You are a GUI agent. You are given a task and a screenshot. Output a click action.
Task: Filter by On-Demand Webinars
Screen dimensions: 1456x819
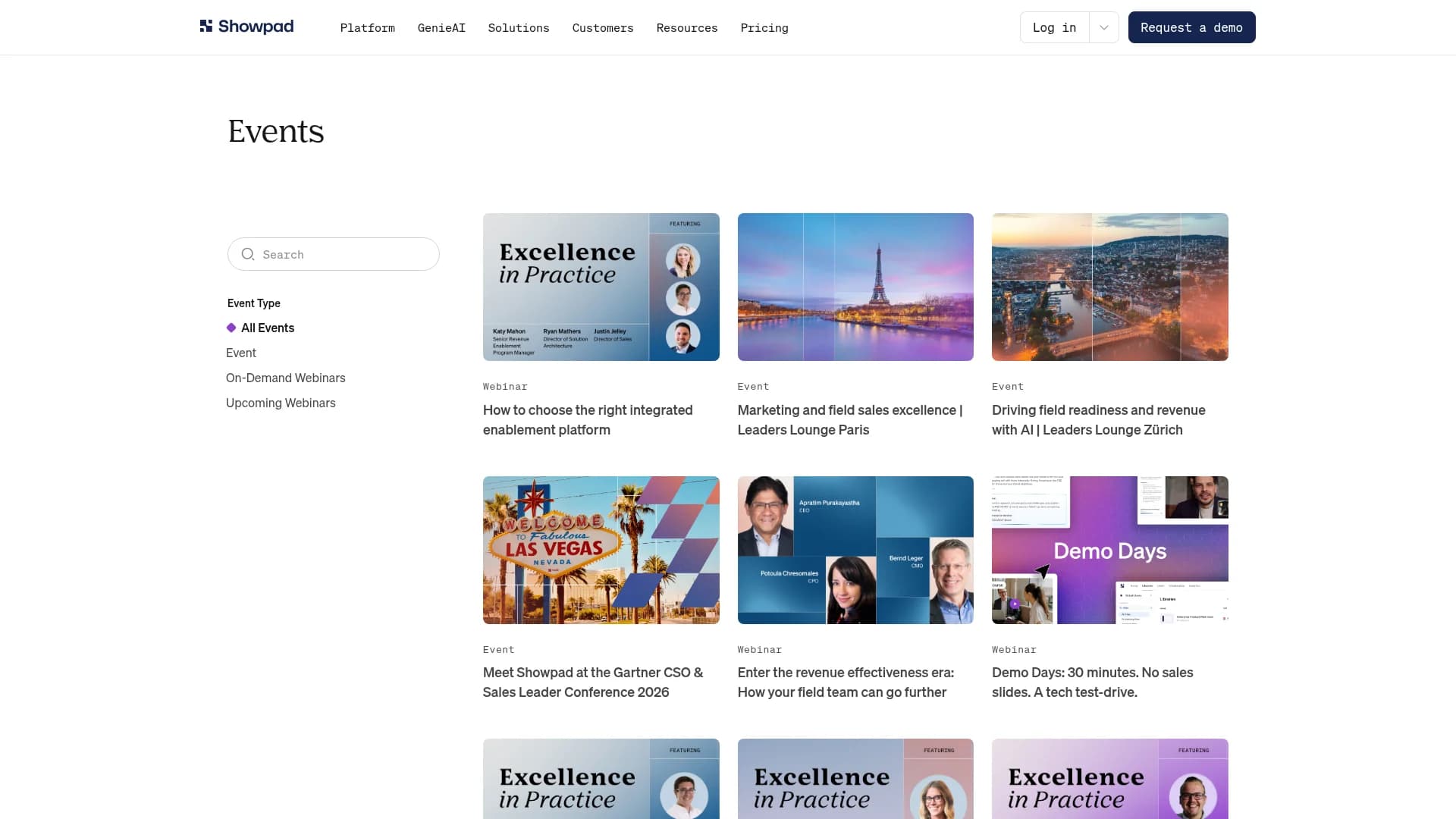coord(285,378)
